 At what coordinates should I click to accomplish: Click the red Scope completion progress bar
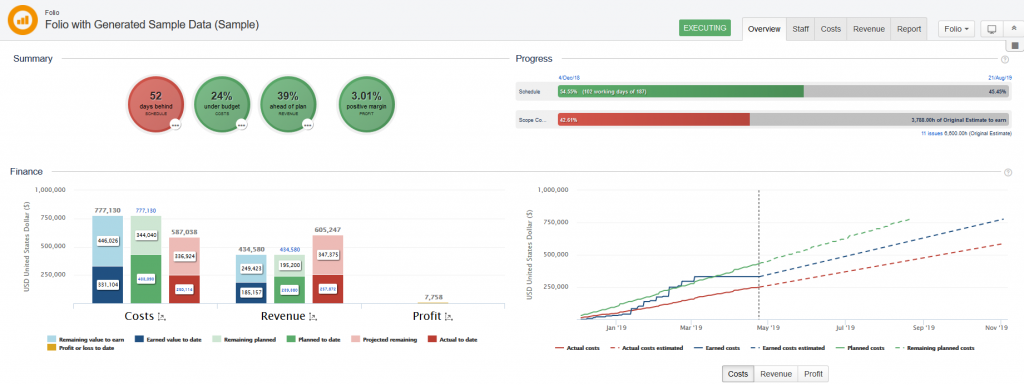coord(654,120)
